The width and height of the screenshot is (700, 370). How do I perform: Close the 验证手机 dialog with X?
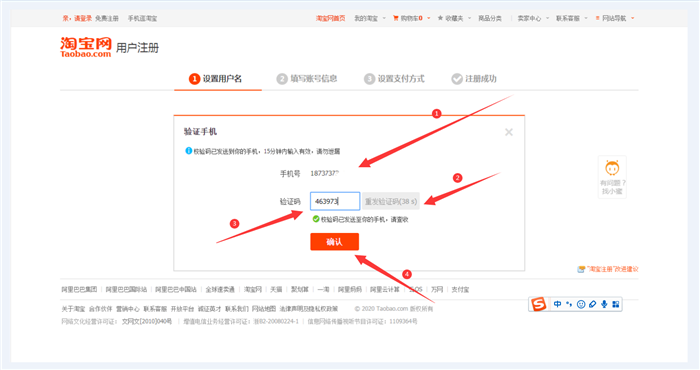point(508,132)
